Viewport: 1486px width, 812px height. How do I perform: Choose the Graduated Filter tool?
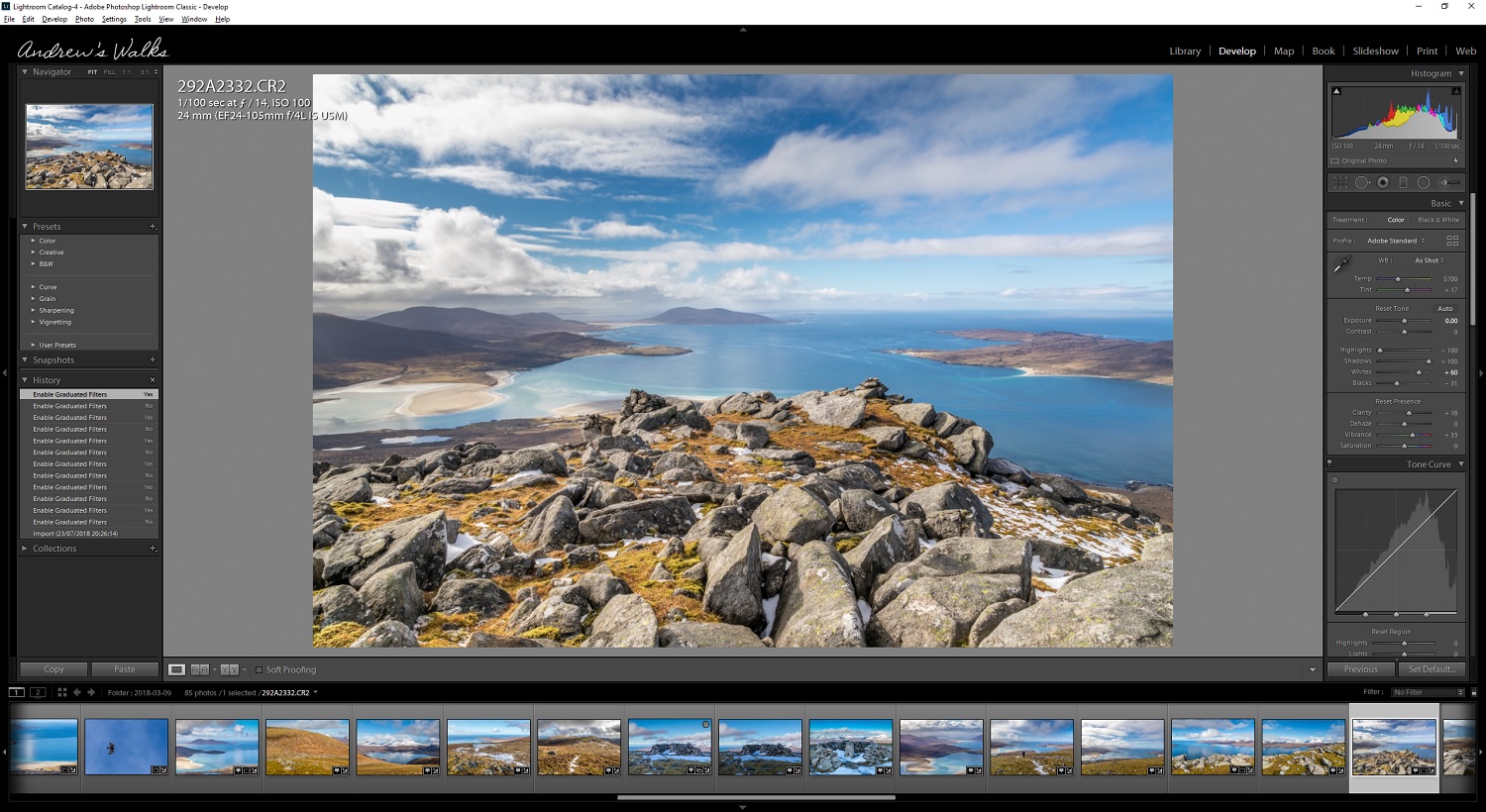[1403, 182]
